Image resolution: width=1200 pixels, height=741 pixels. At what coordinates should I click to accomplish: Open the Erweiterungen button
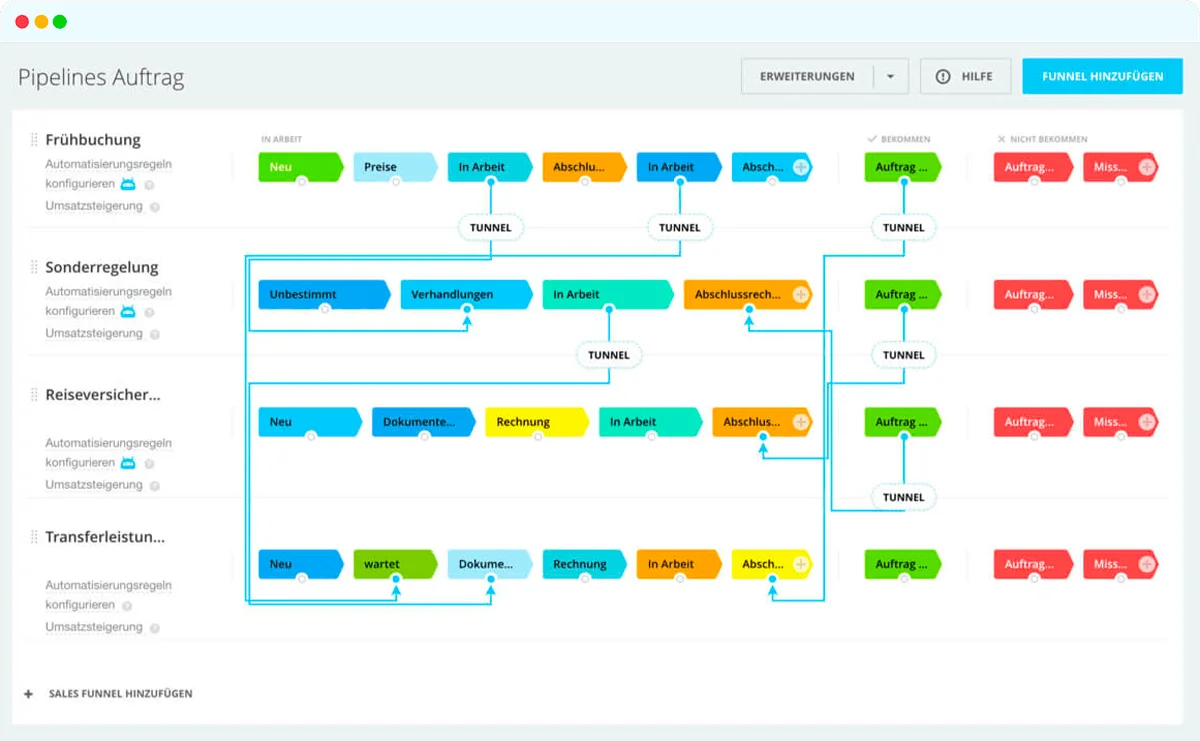coord(807,76)
